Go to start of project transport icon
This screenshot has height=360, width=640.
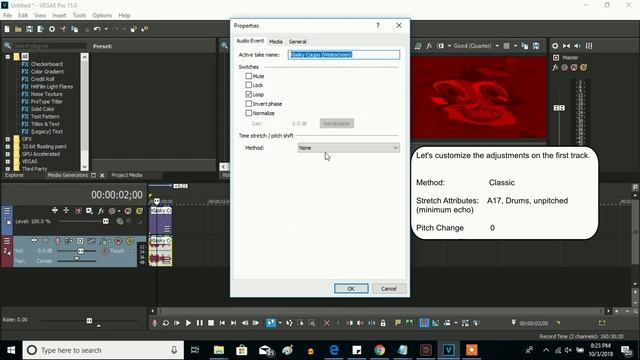[x=222, y=323]
